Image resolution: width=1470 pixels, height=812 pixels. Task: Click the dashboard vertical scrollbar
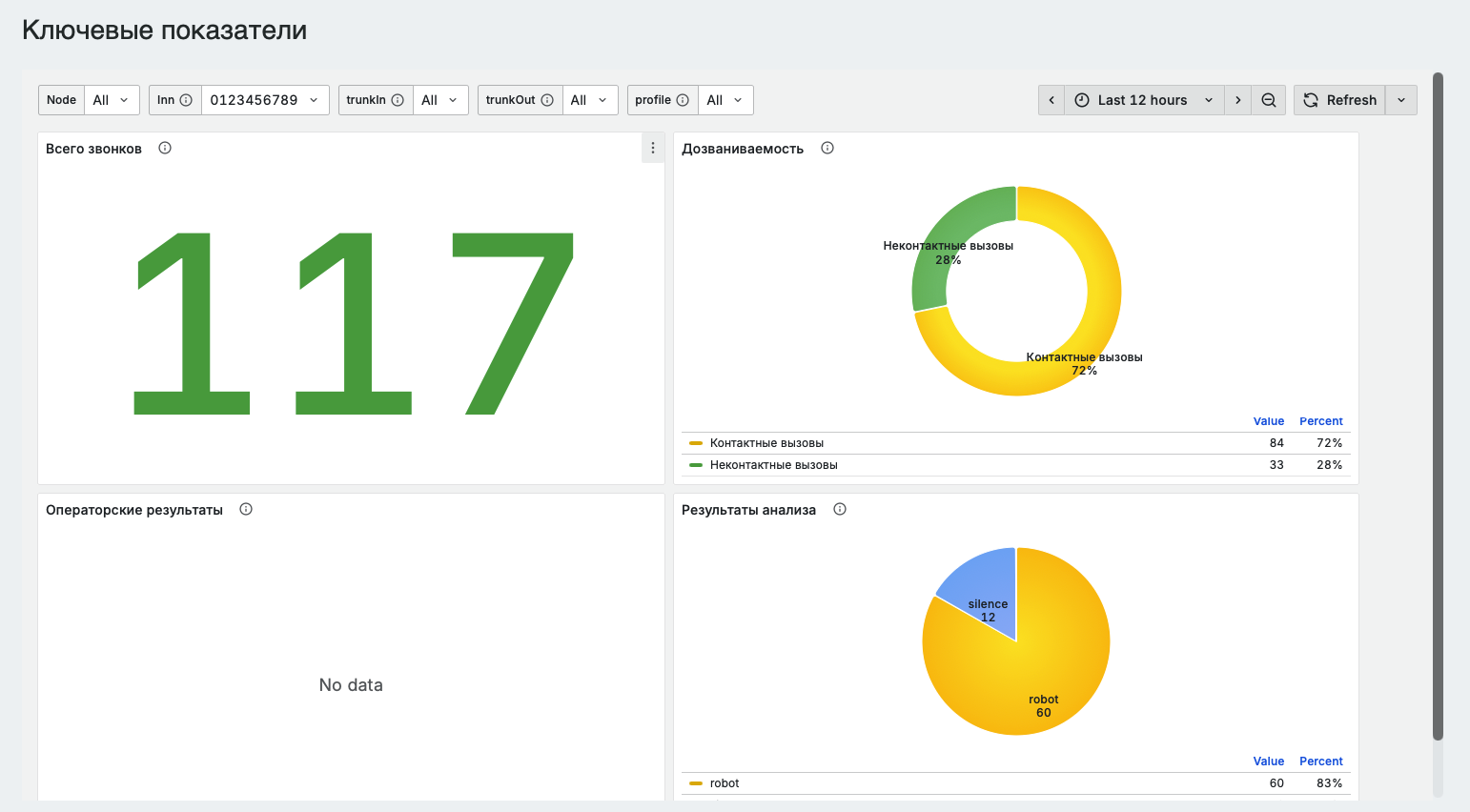click(1438, 406)
